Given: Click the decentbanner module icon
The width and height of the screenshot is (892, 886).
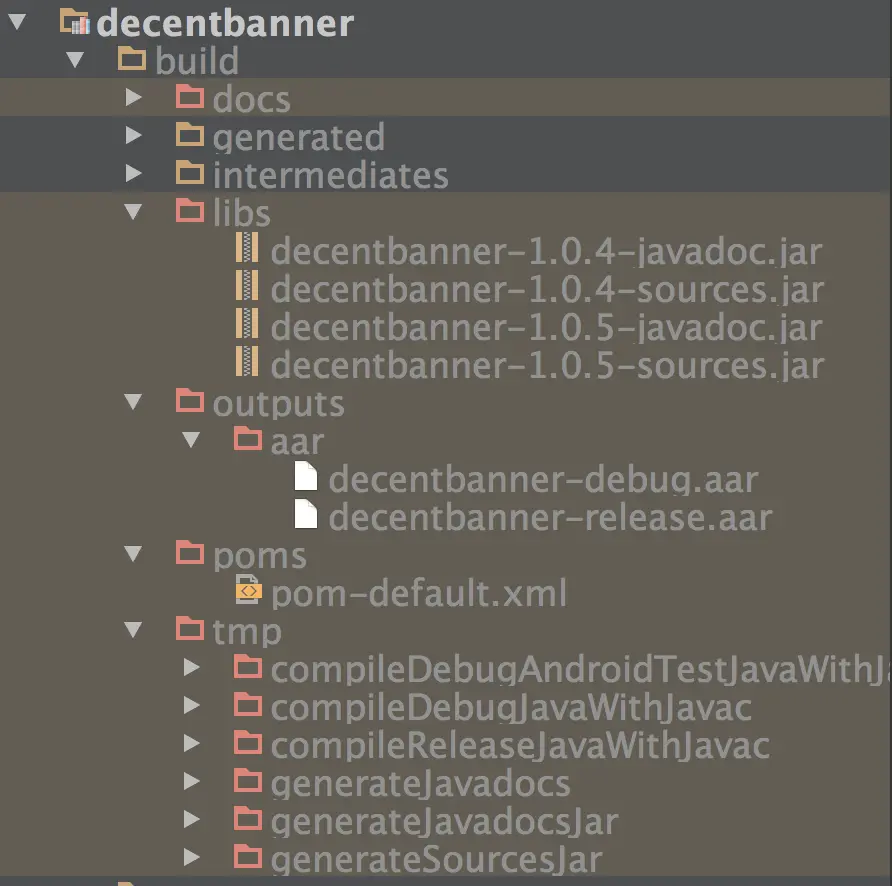Looking at the screenshot, I should [75, 22].
